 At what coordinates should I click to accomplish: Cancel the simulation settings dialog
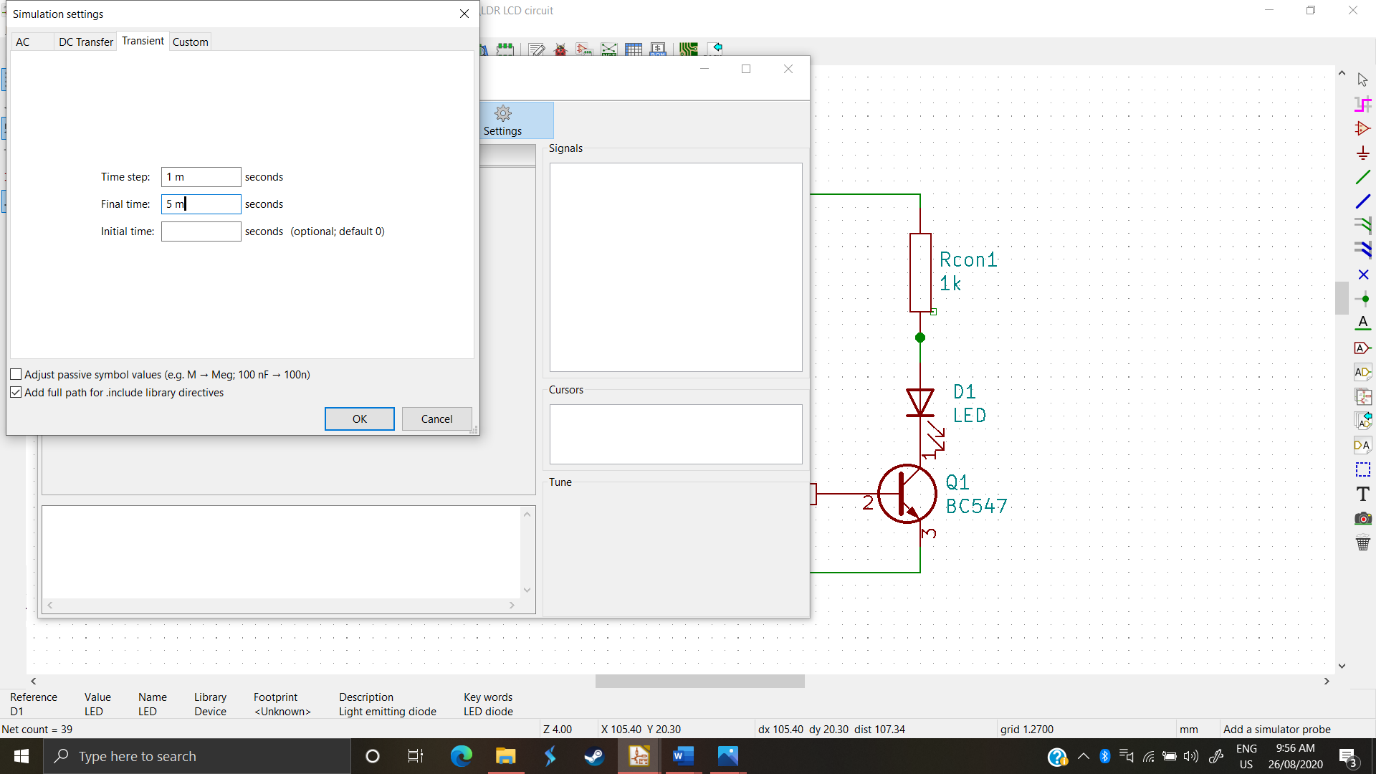436,418
